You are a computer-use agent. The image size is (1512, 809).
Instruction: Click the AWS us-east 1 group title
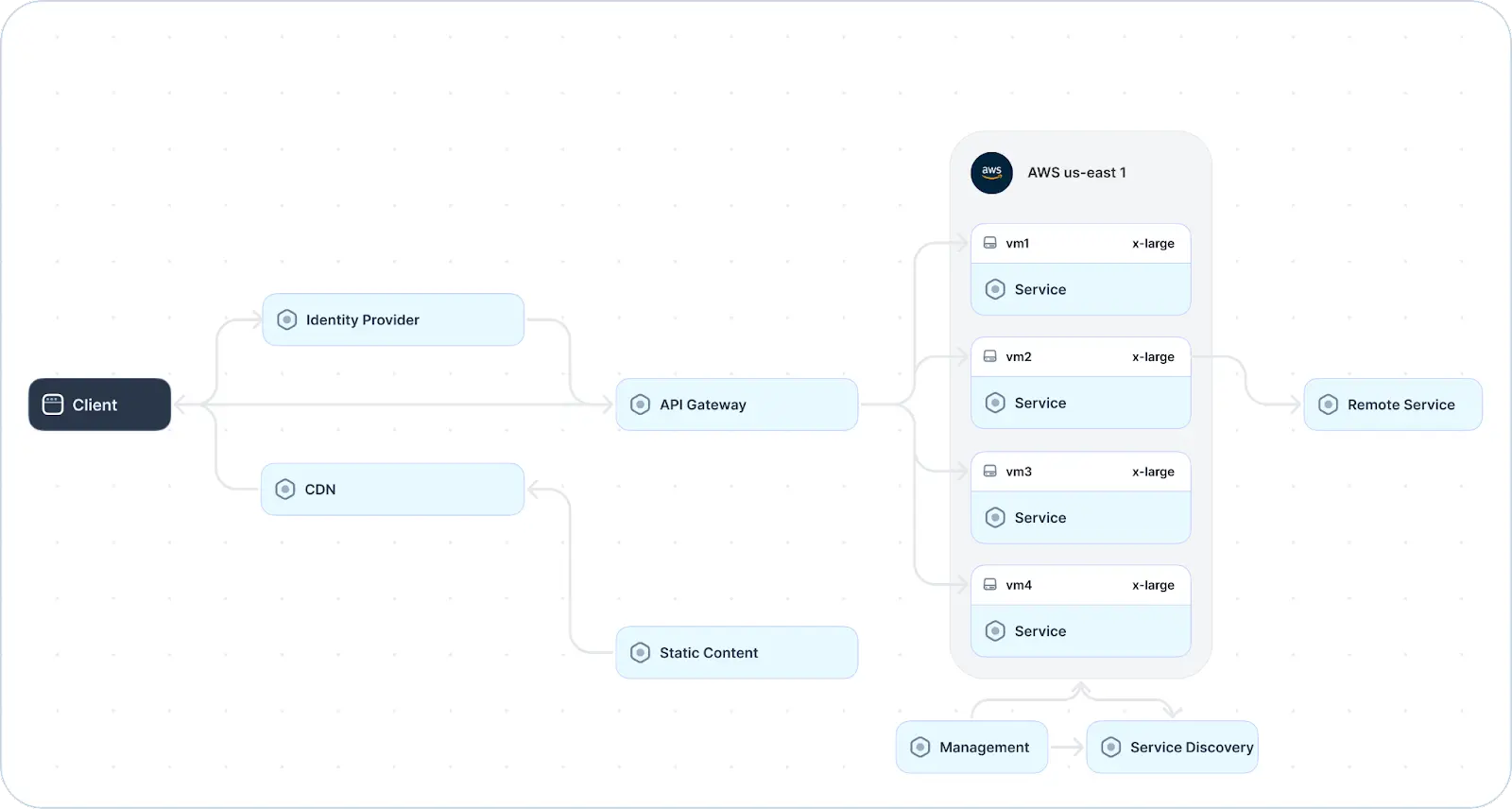point(1076,173)
